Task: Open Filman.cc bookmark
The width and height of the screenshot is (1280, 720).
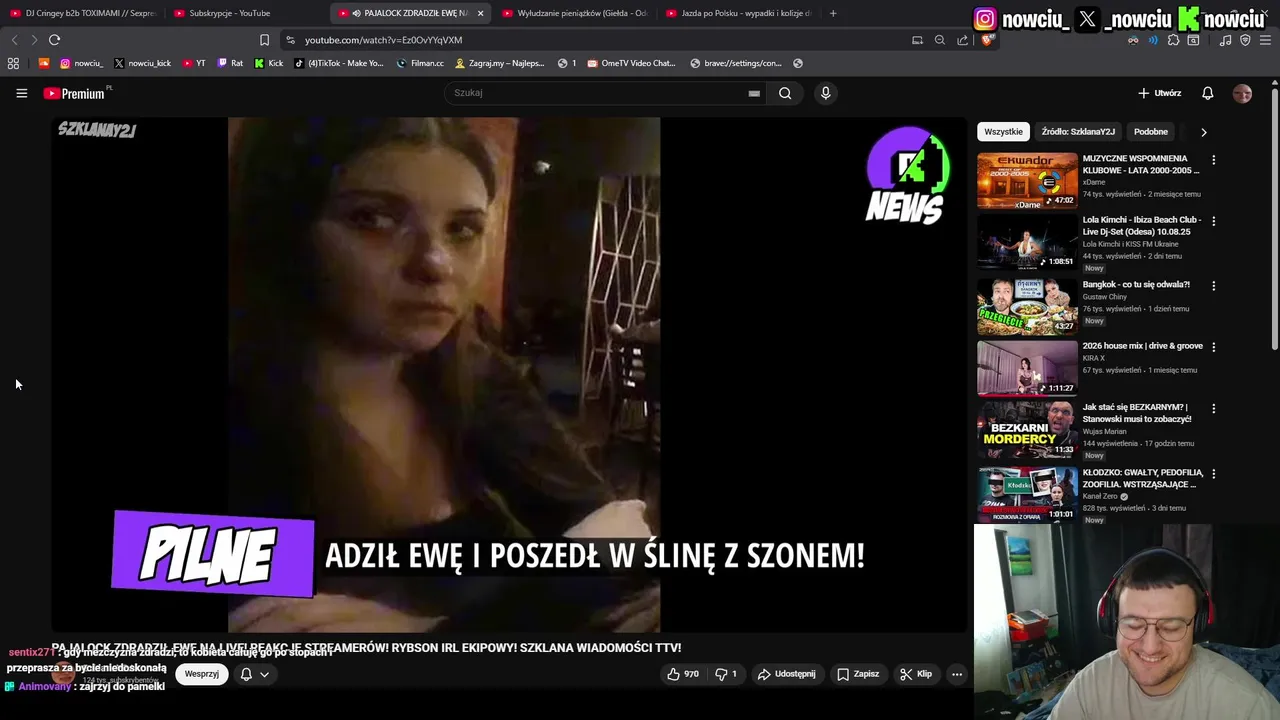Action: point(420,63)
